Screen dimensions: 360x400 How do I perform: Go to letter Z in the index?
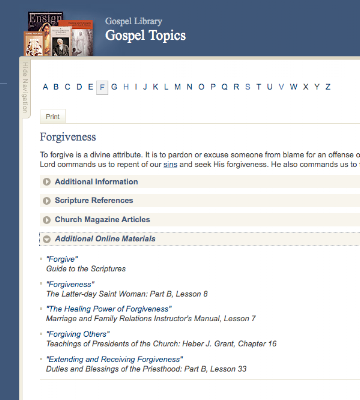(x=328, y=87)
